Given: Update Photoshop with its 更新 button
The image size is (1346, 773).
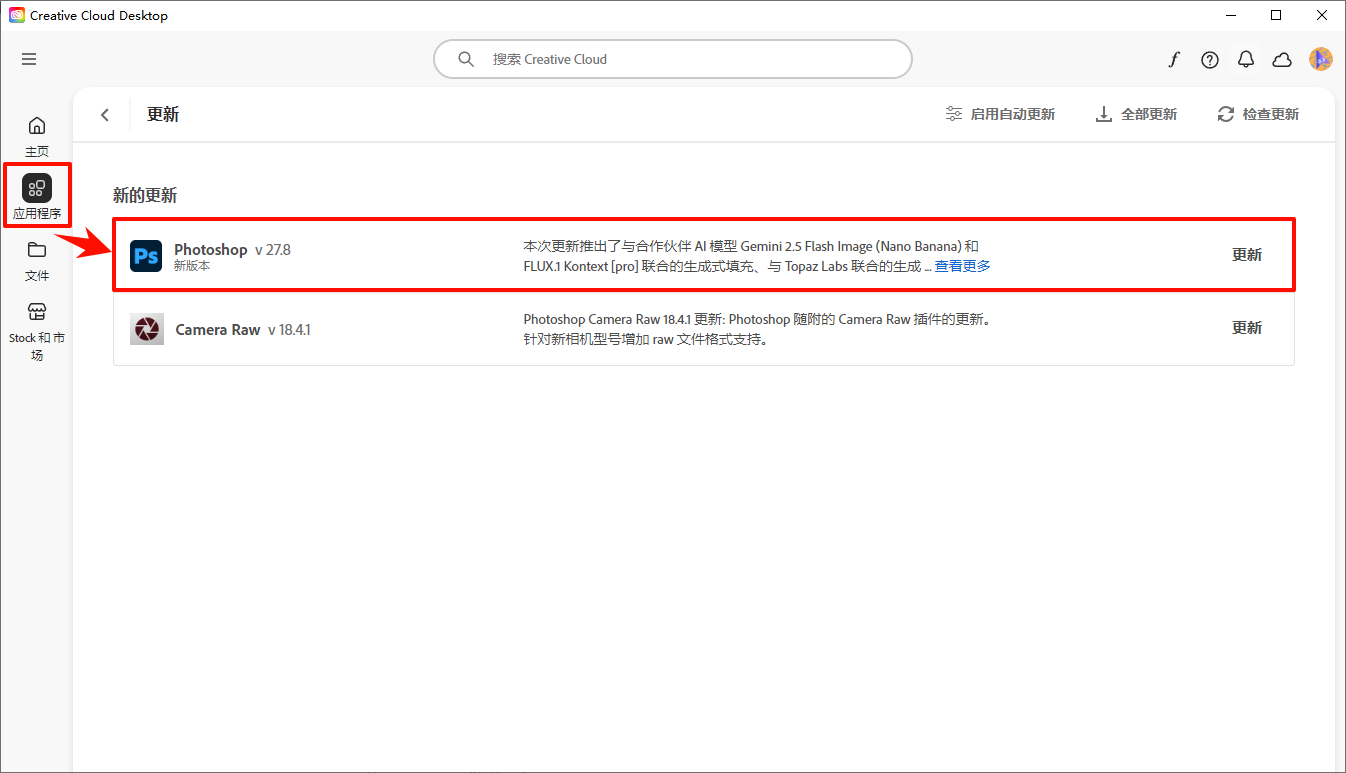Looking at the screenshot, I should tap(1247, 255).
